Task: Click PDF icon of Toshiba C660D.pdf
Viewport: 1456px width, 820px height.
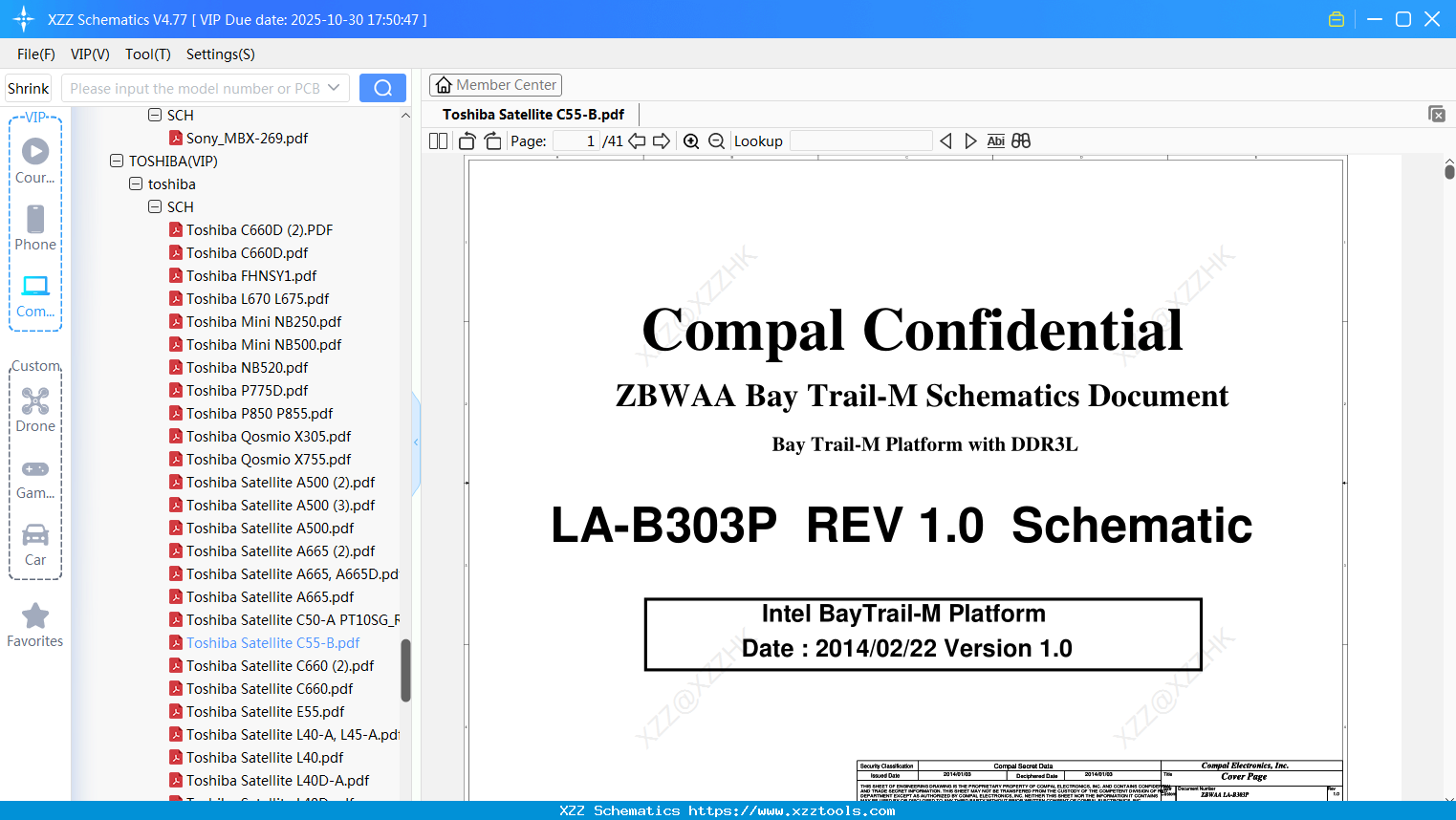Action: (x=176, y=252)
